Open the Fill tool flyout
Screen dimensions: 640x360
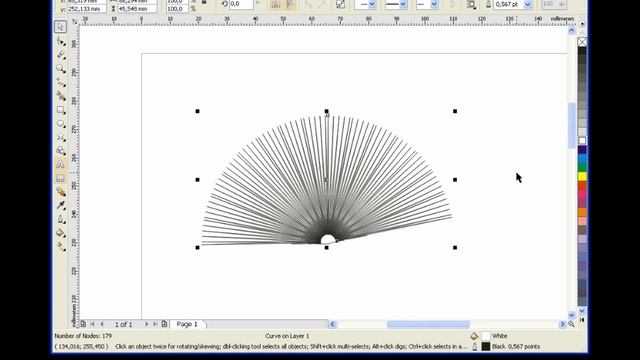click(x=61, y=233)
